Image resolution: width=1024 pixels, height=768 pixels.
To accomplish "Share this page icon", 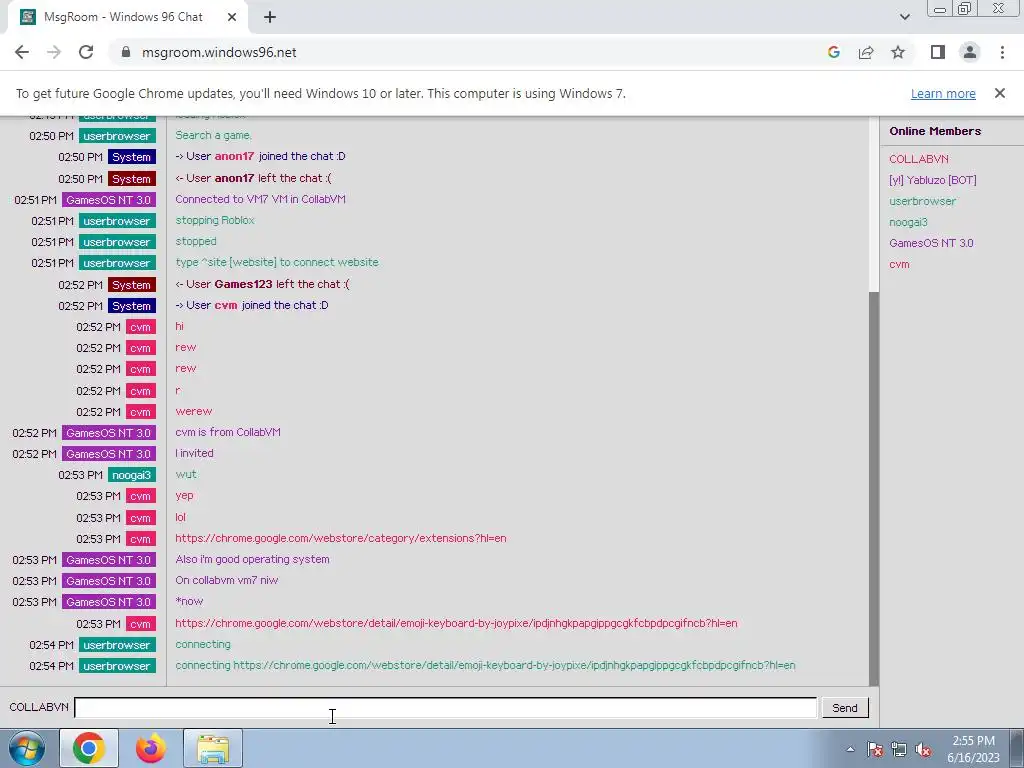I will (866, 52).
